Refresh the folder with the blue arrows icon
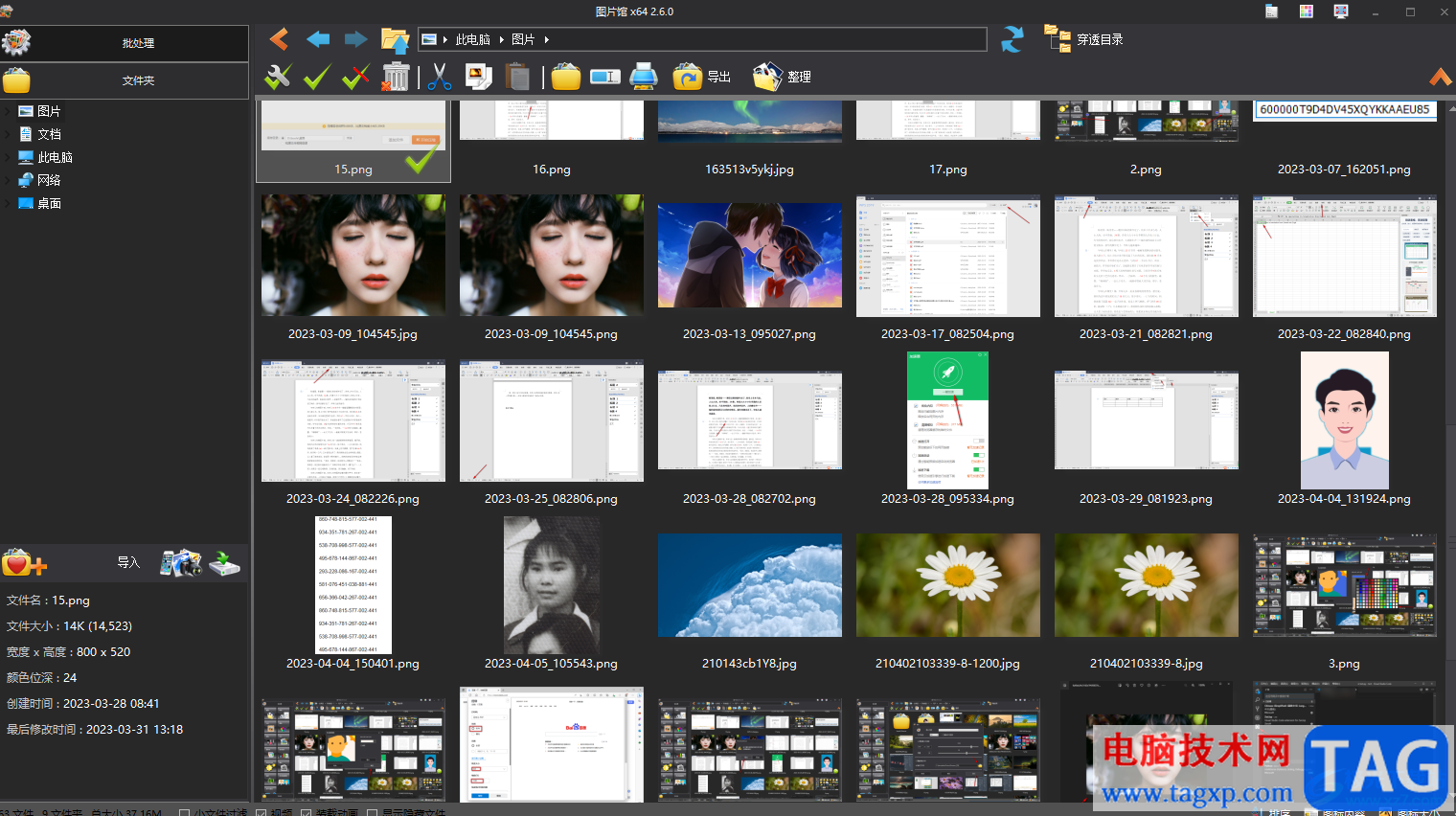 coord(1012,39)
